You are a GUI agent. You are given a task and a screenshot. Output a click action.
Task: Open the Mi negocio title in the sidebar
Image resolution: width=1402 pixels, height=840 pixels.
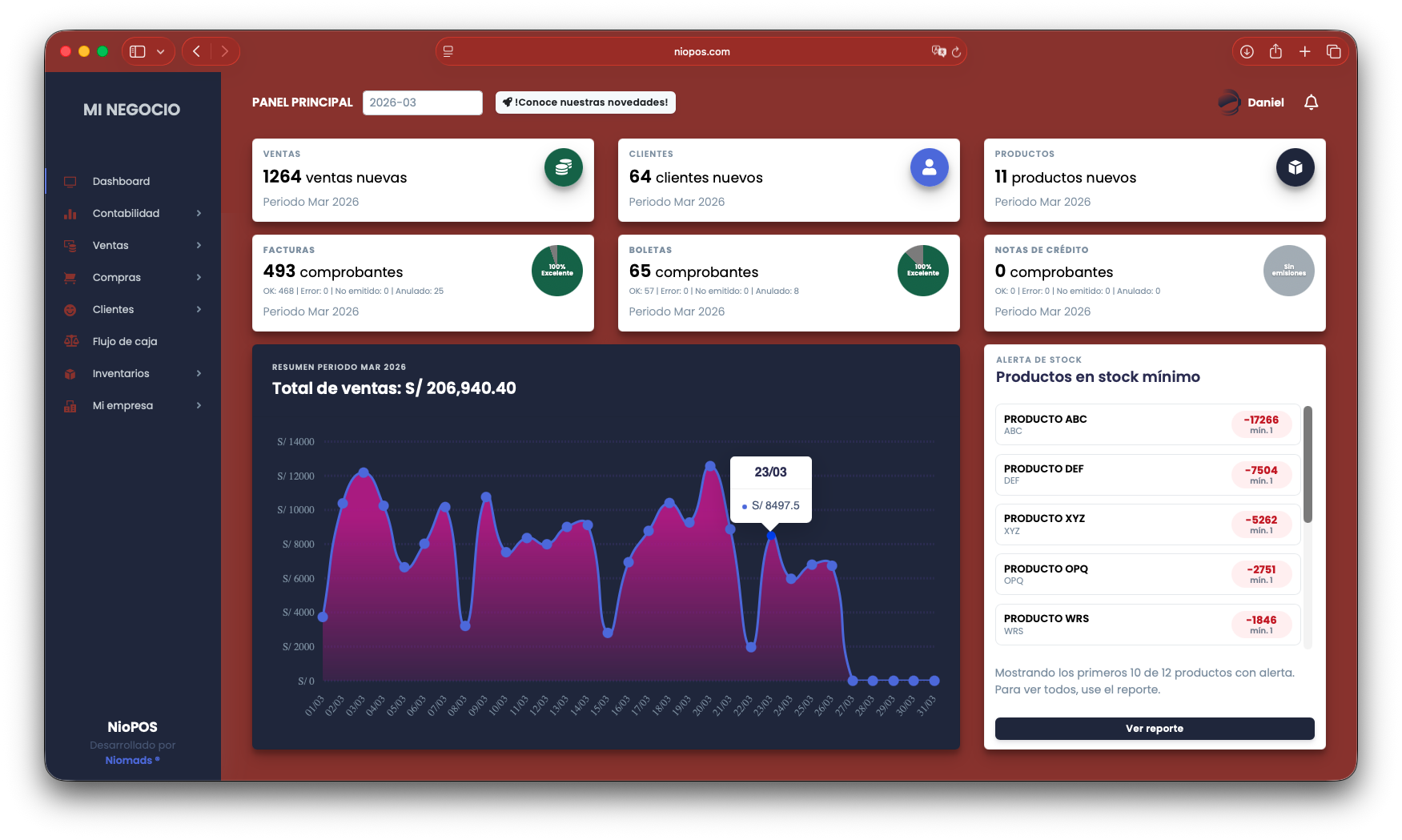[133, 110]
